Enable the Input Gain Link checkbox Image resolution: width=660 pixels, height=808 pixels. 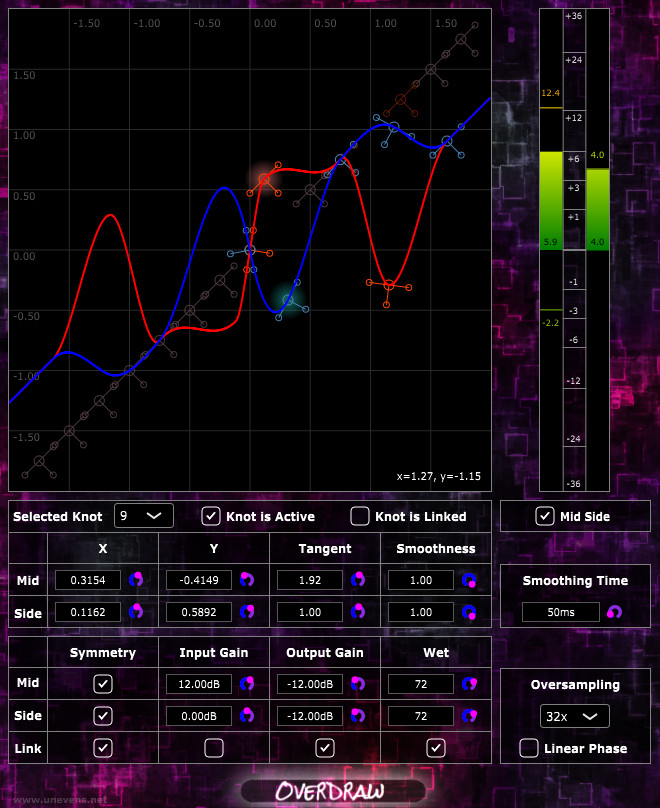pyautogui.click(x=214, y=748)
